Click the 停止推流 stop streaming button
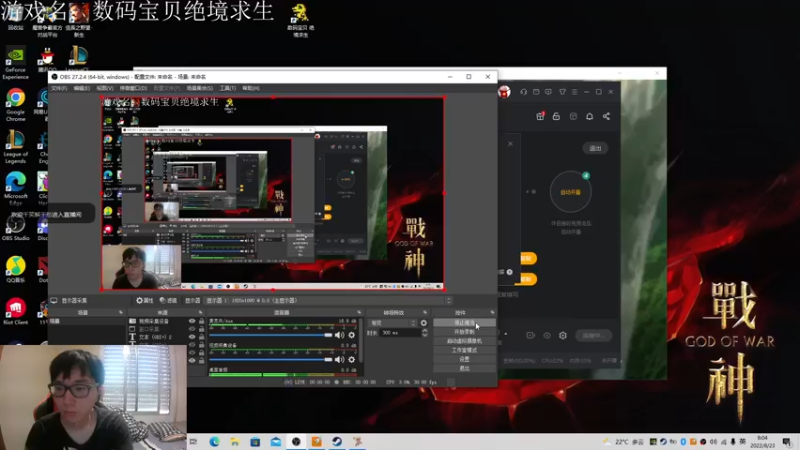The height and width of the screenshot is (450, 800). pos(464,322)
